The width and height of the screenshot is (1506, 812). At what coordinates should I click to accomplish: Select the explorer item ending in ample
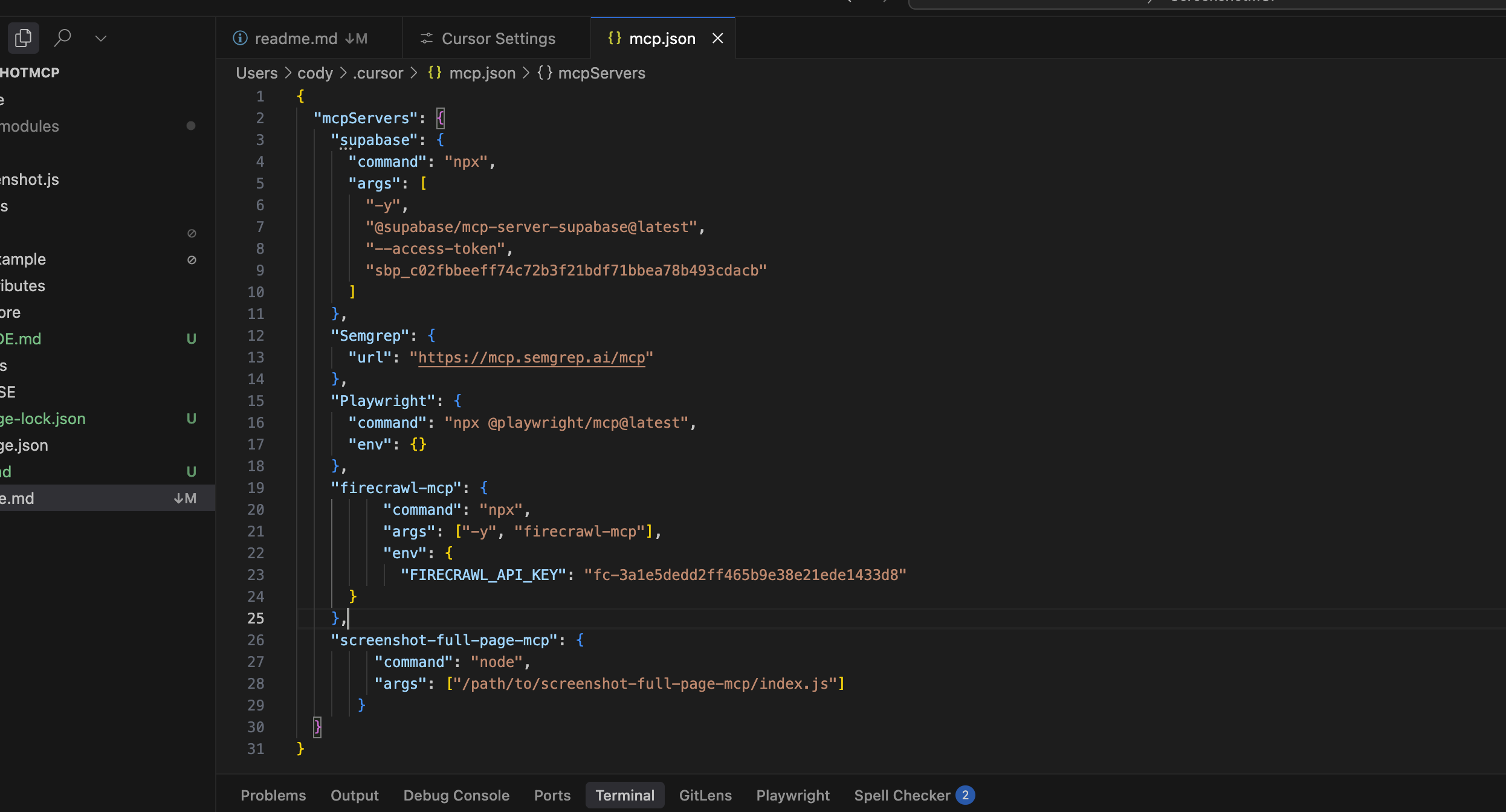tap(108, 259)
